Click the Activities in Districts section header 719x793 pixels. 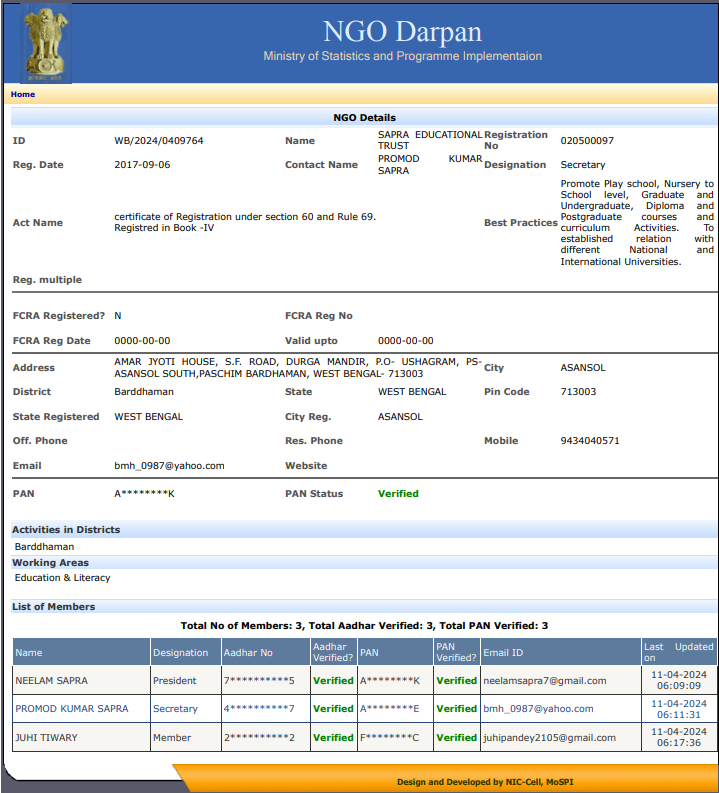[x=66, y=530]
